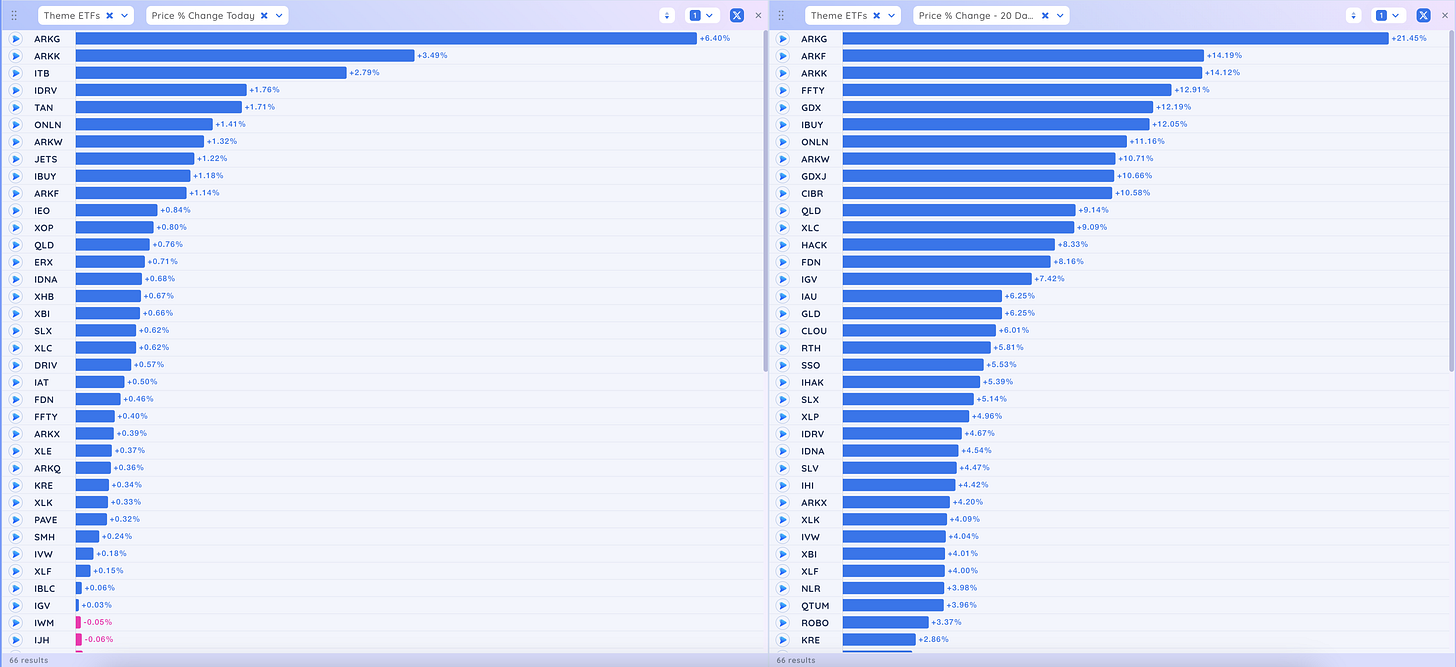Select the ONLN ticker in Today panel
Viewport: 1456px width, 667px height.
(x=47, y=125)
